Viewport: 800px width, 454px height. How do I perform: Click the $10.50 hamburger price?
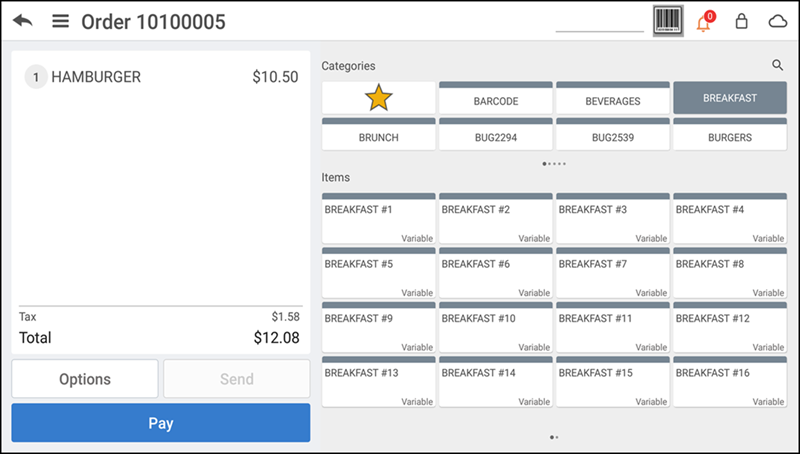coord(275,77)
